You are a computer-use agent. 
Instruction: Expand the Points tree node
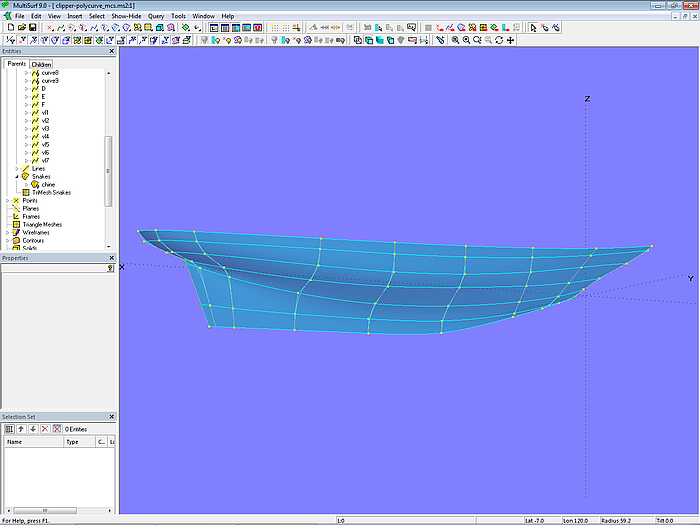click(x=8, y=200)
